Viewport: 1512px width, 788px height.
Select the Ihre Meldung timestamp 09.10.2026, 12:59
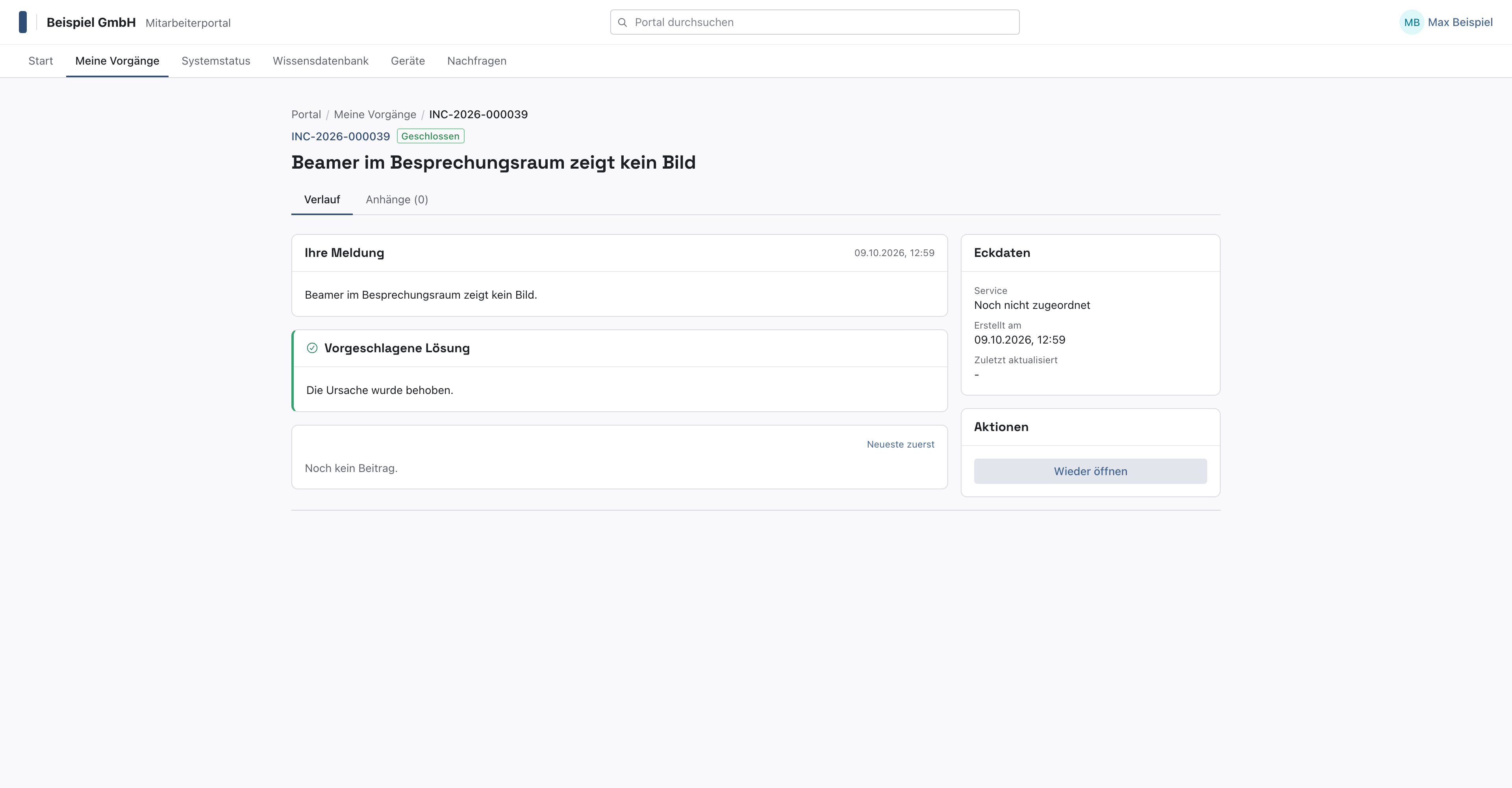894,253
